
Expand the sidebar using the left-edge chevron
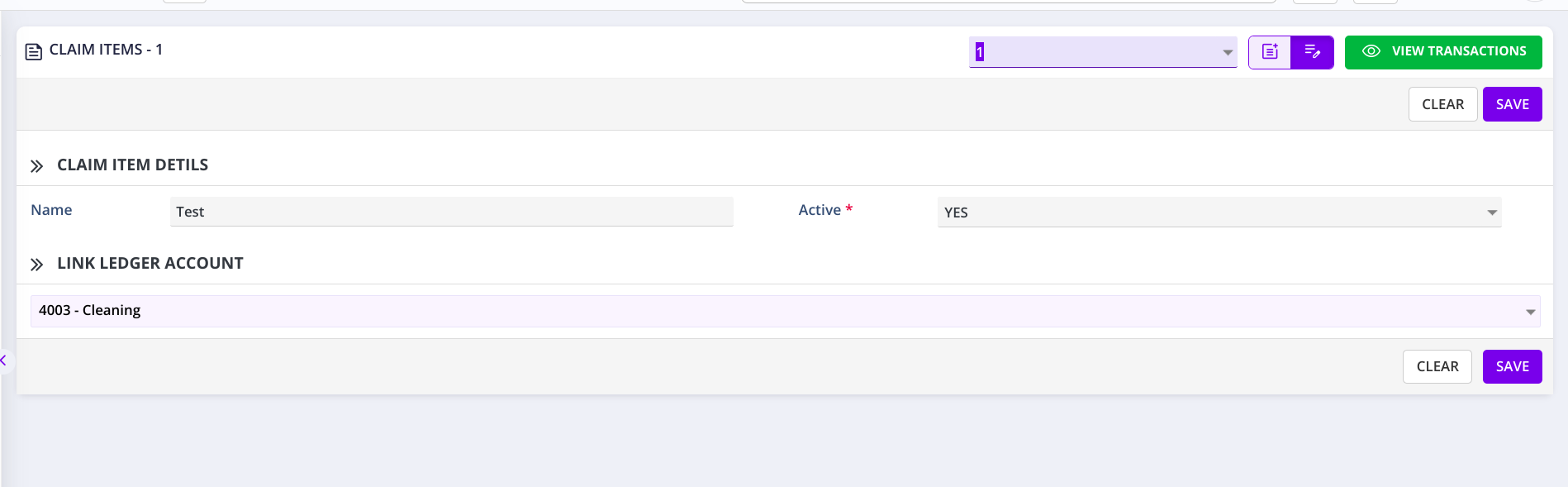[4, 360]
